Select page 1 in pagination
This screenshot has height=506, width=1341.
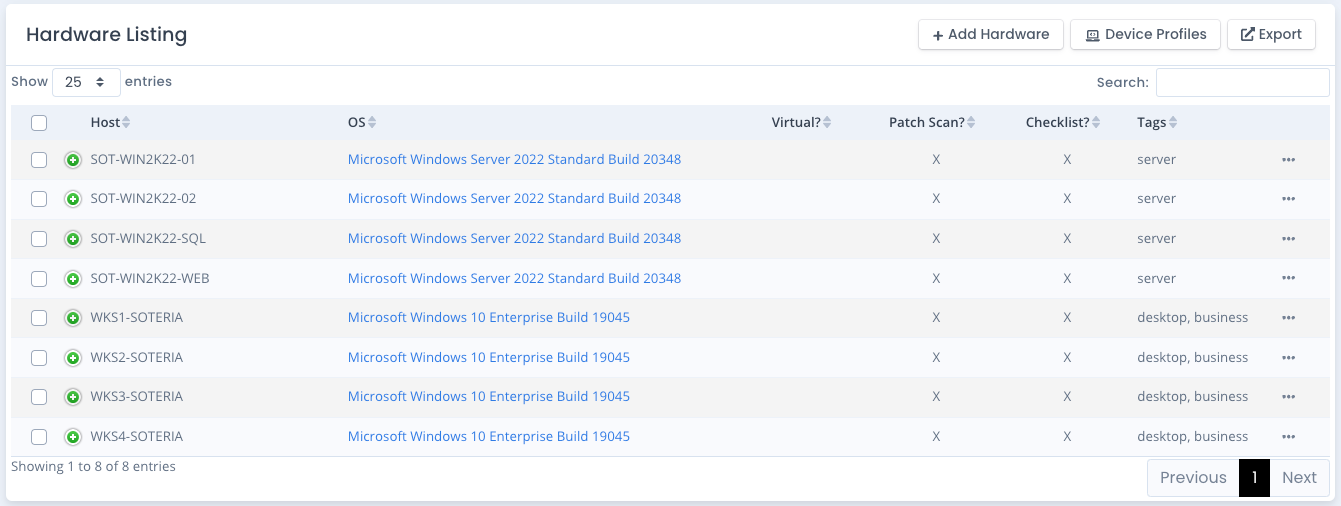1254,478
